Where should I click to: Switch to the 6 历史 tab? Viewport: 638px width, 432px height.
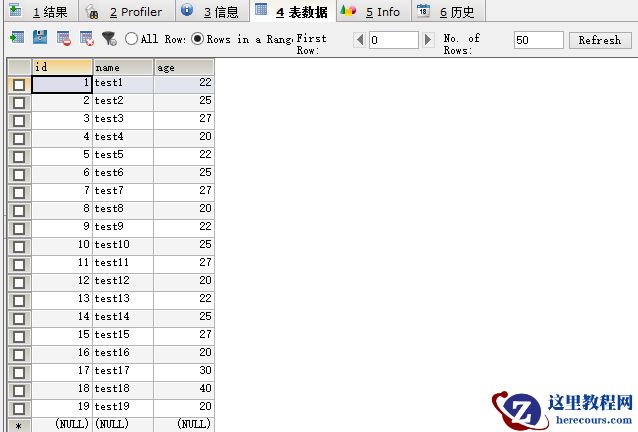coord(448,11)
